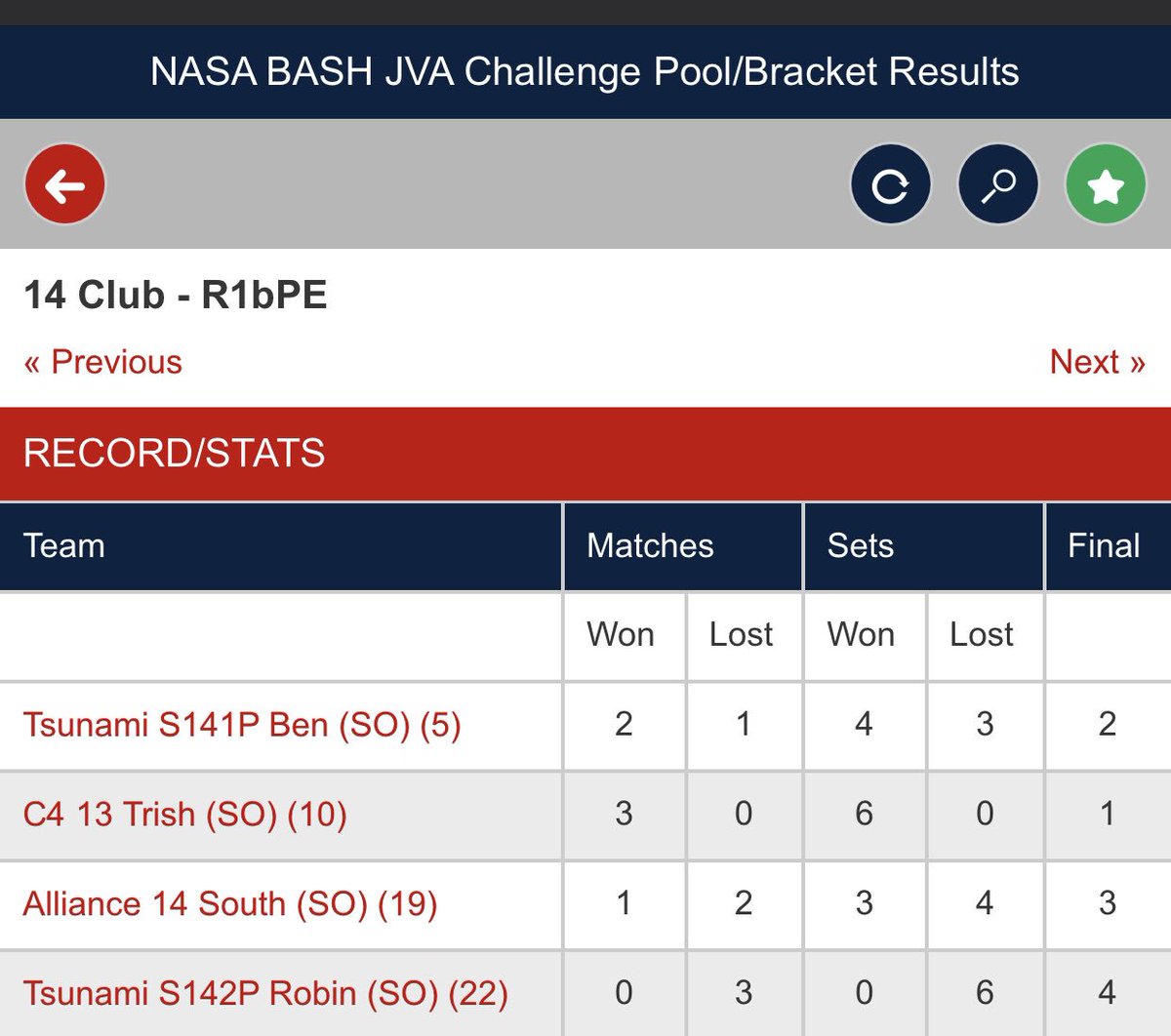Tap the red back arrow button
Image resolution: width=1171 pixels, height=1036 pixels.
click(64, 184)
